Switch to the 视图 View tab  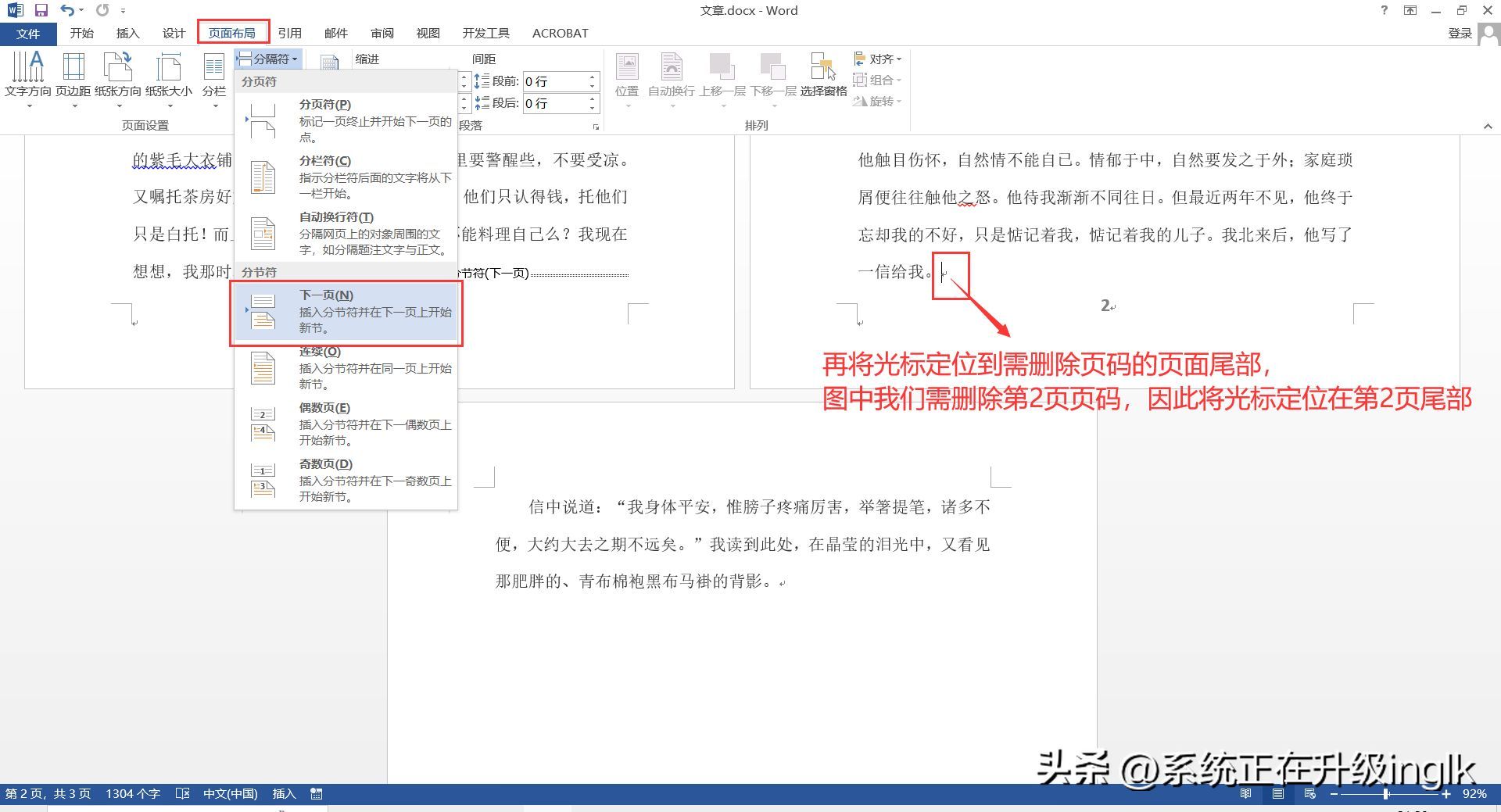pyautogui.click(x=428, y=33)
